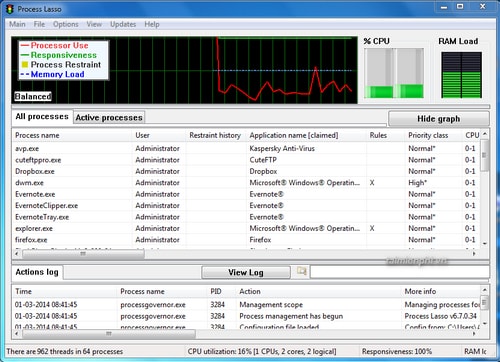Open the Main menu
This screenshot has height=362, width=500.
point(17,24)
